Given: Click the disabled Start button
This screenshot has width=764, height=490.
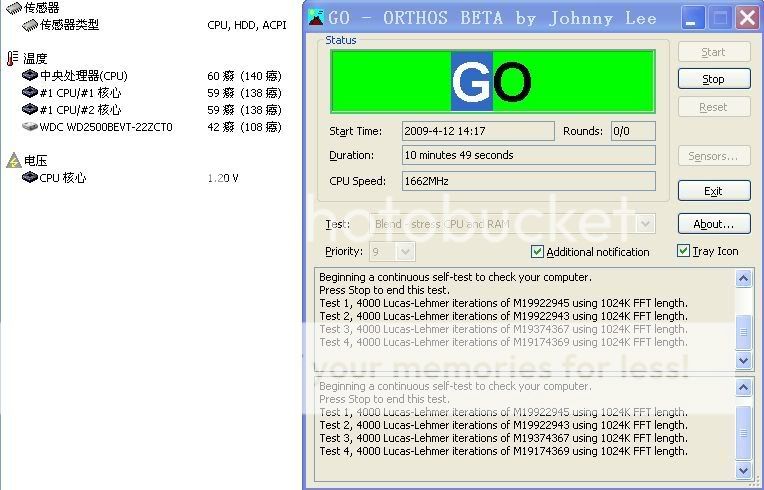Looking at the screenshot, I should coord(714,52).
